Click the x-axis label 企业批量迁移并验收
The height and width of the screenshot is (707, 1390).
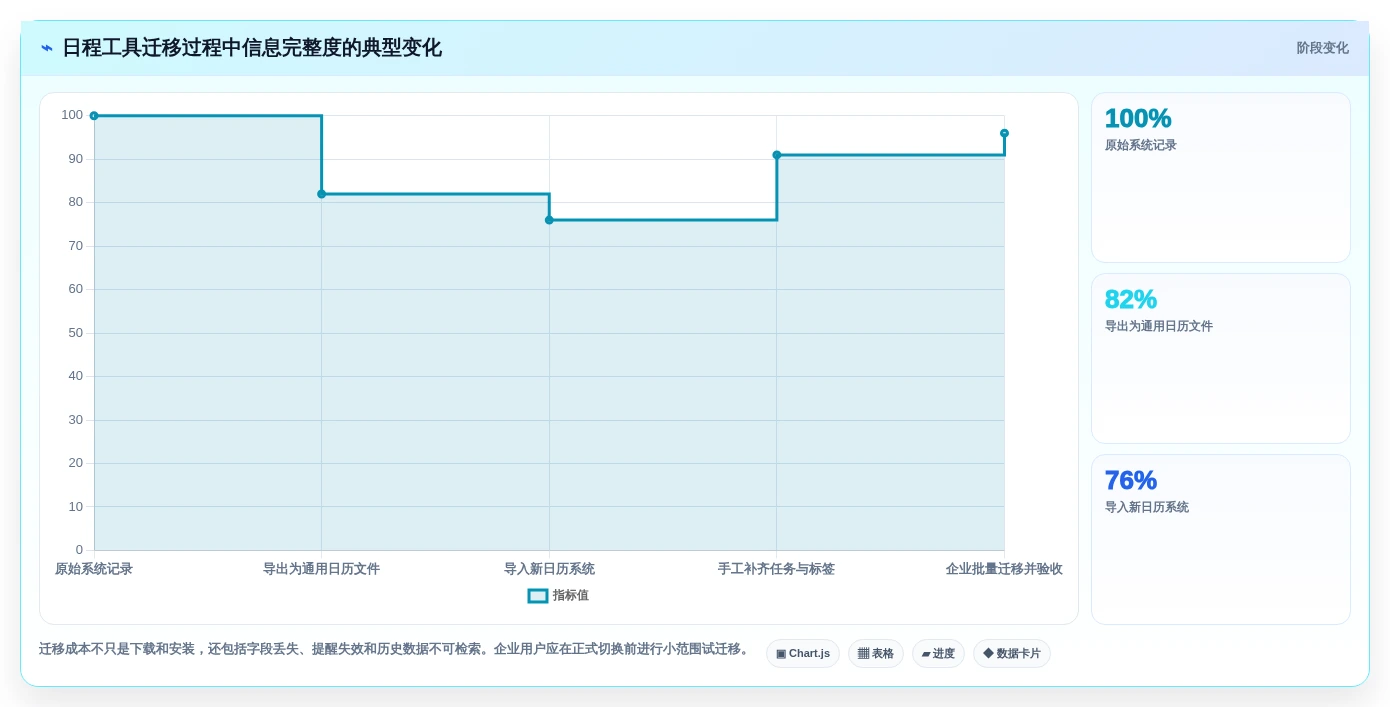pyautogui.click(x=1004, y=569)
